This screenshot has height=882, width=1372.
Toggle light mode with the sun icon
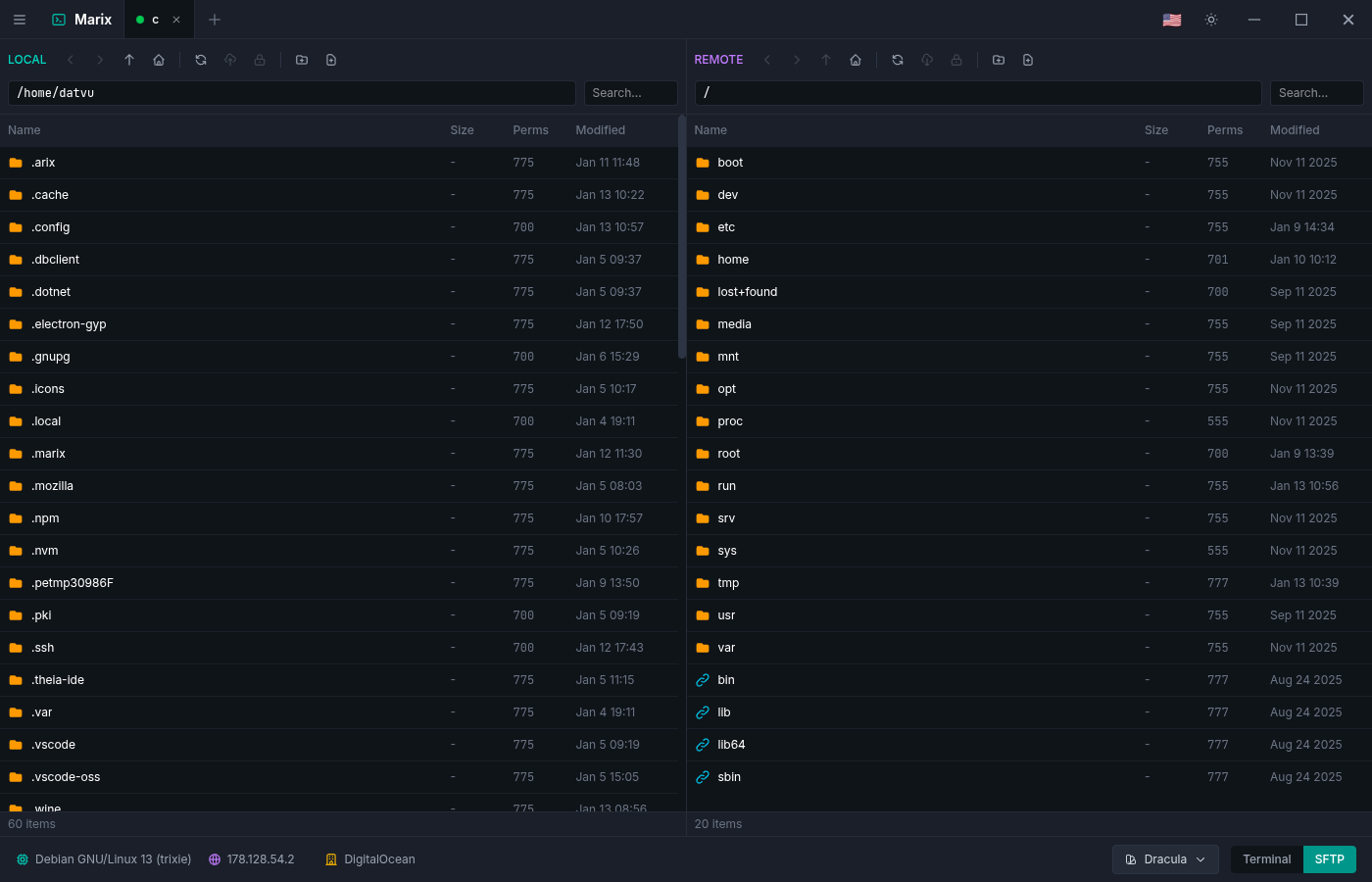click(1211, 19)
